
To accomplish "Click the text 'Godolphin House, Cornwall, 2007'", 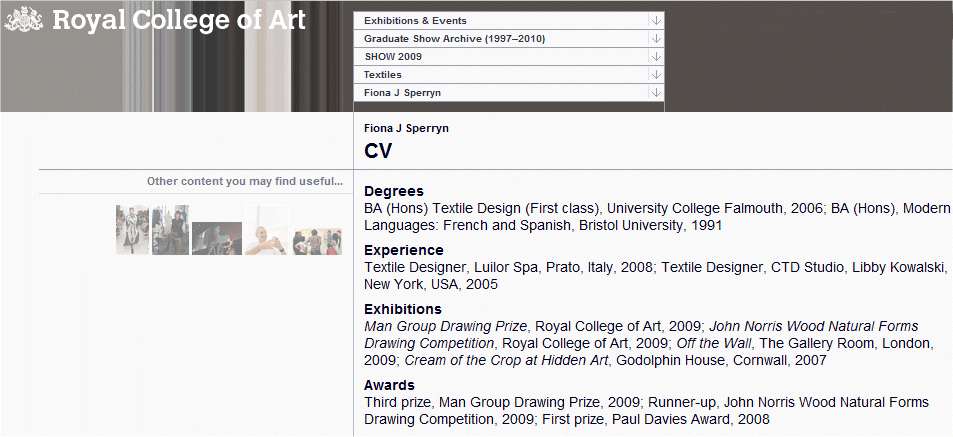I will 721,360.
